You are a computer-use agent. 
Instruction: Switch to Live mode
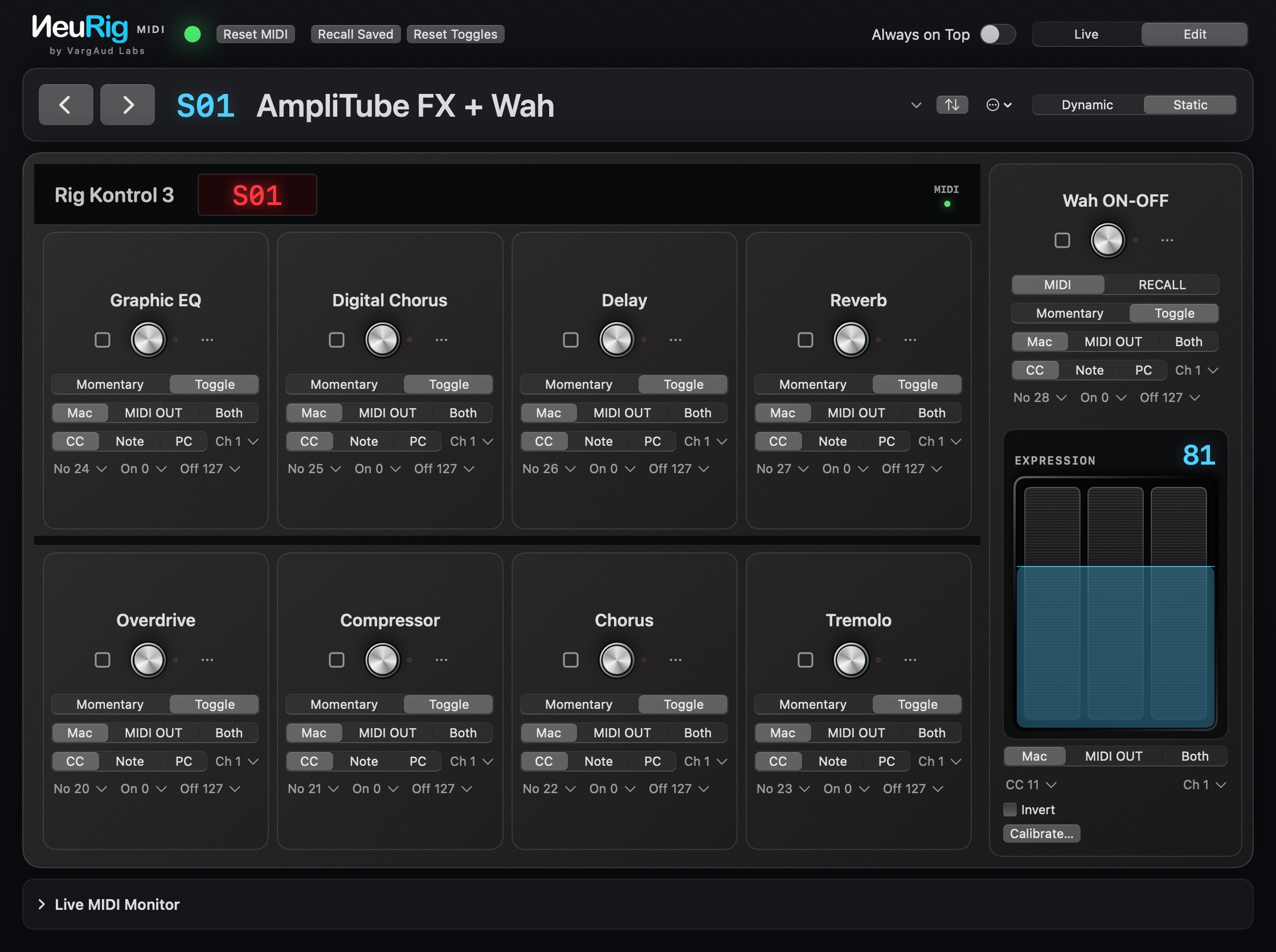[1086, 35]
